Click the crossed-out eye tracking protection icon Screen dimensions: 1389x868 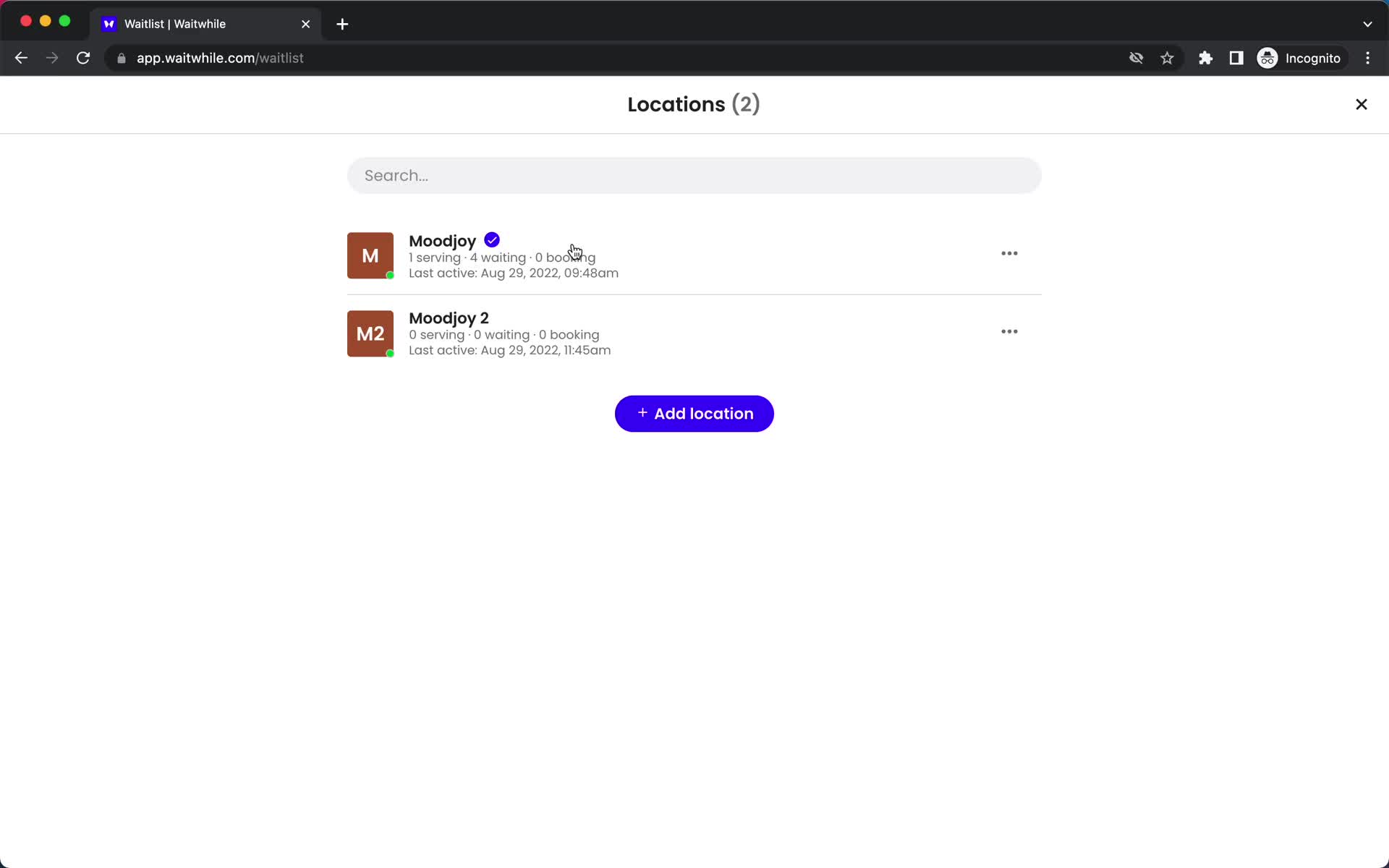(1136, 58)
